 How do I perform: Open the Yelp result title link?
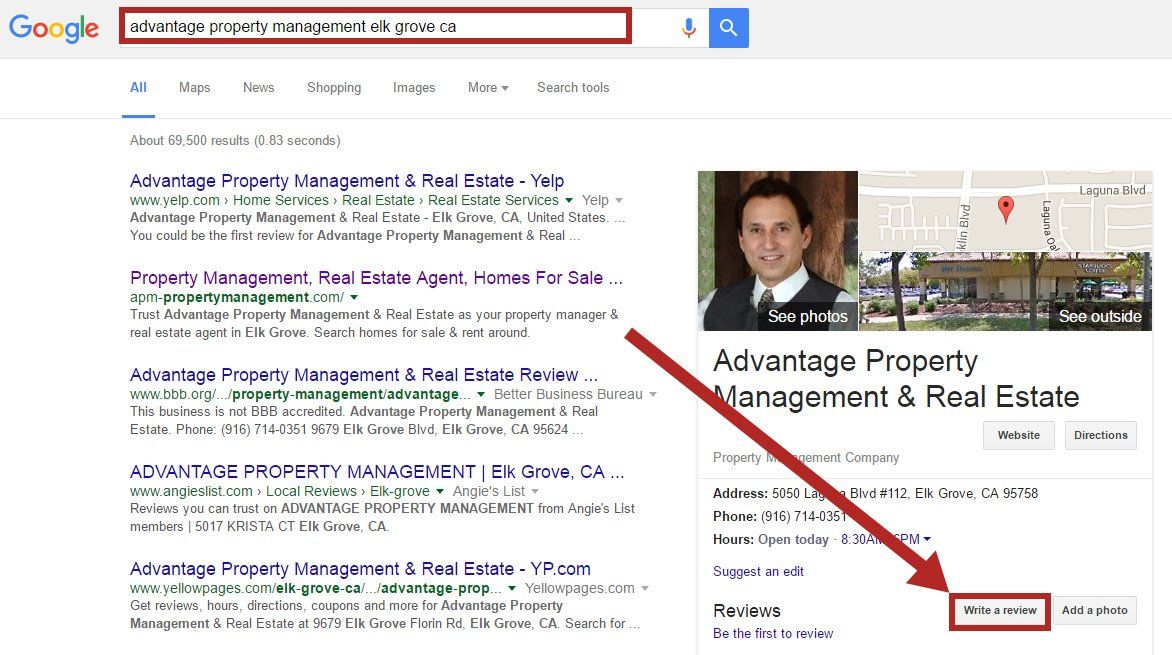pos(347,181)
